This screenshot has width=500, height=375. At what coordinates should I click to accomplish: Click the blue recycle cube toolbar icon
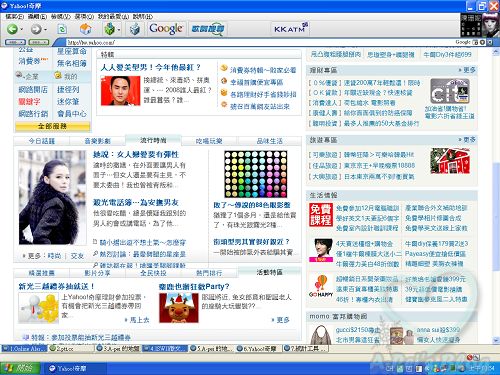pos(135,29)
